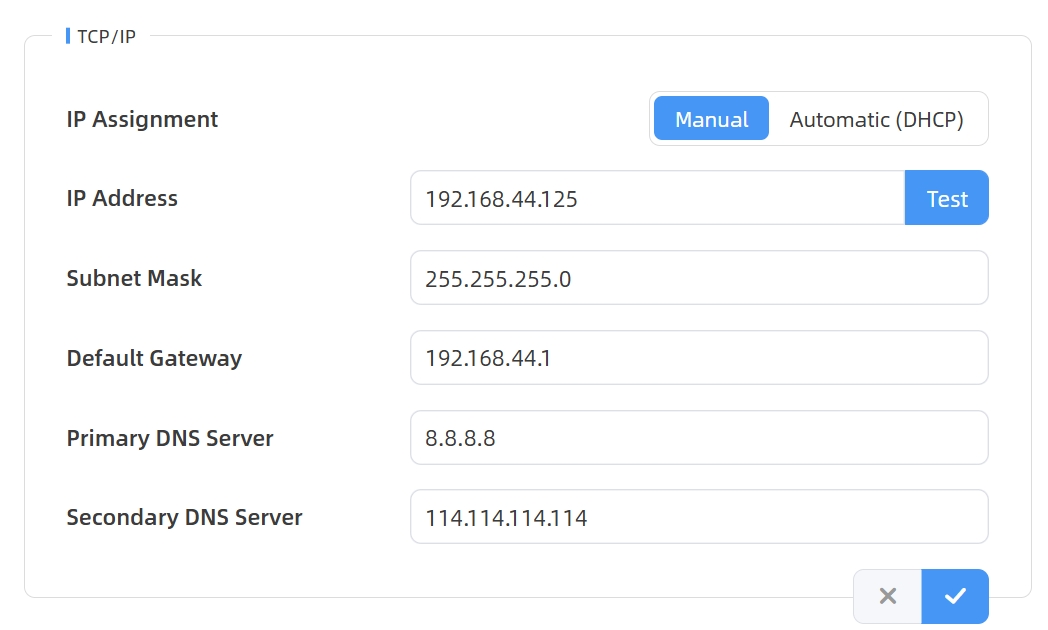Screen dimensions: 1048x630
Task: Click the Primary DNS Server label
Action: tap(170, 438)
